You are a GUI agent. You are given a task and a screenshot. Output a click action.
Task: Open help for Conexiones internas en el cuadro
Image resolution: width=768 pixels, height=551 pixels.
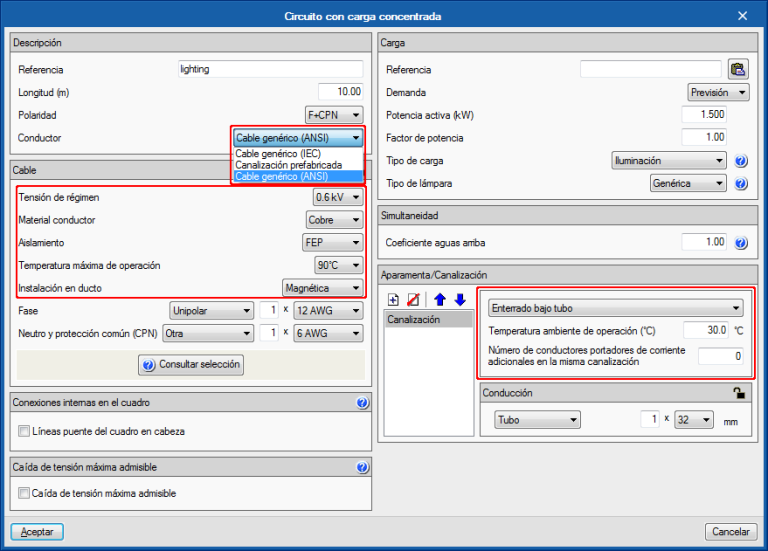coord(362,403)
